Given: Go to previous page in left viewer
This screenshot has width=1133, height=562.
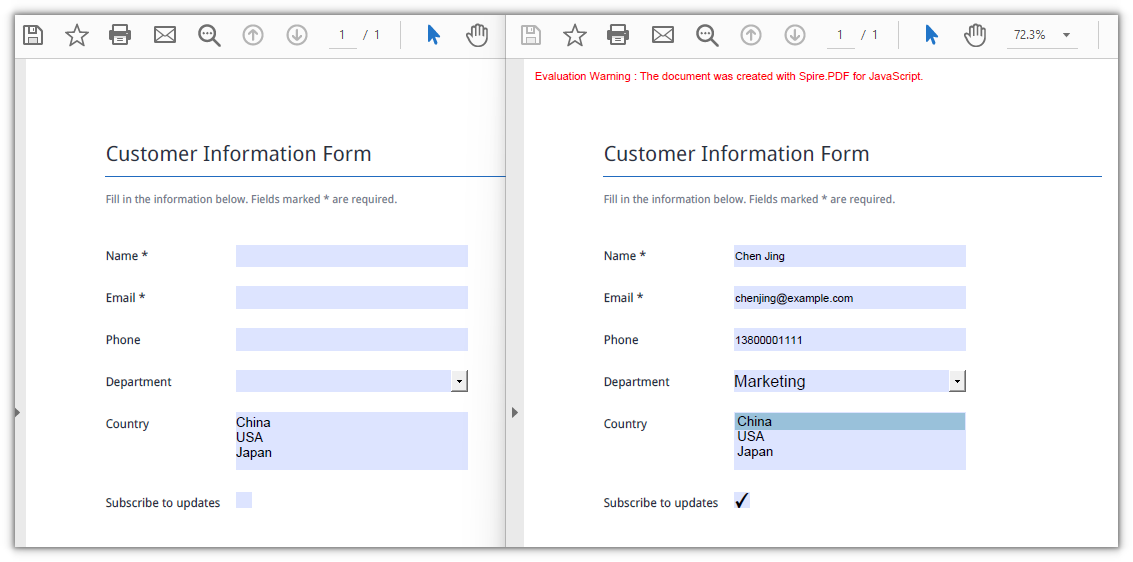Looking at the screenshot, I should coord(253,35).
